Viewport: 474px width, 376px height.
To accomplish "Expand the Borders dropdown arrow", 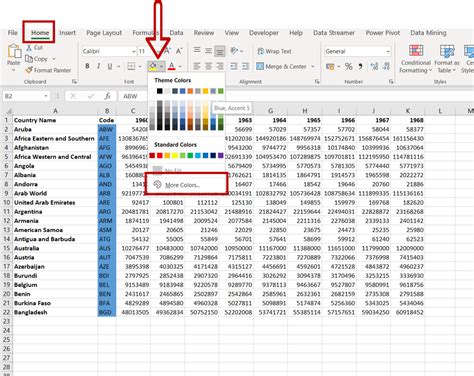I will tap(140, 67).
